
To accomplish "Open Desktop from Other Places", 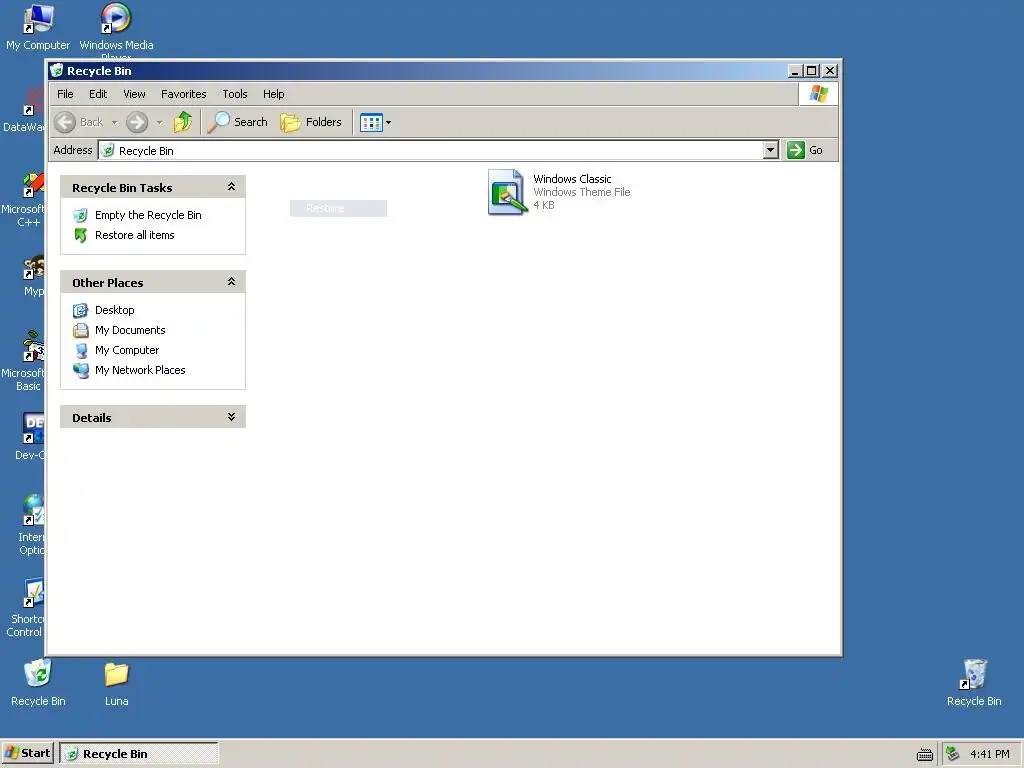I will pyautogui.click(x=114, y=310).
